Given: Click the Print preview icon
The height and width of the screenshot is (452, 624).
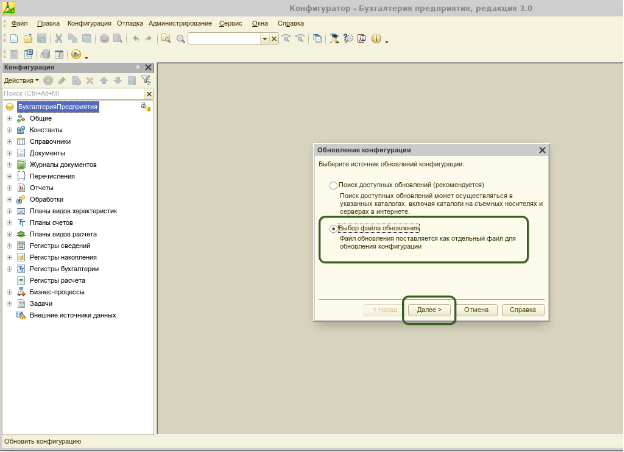Looking at the screenshot, I should coord(118,39).
